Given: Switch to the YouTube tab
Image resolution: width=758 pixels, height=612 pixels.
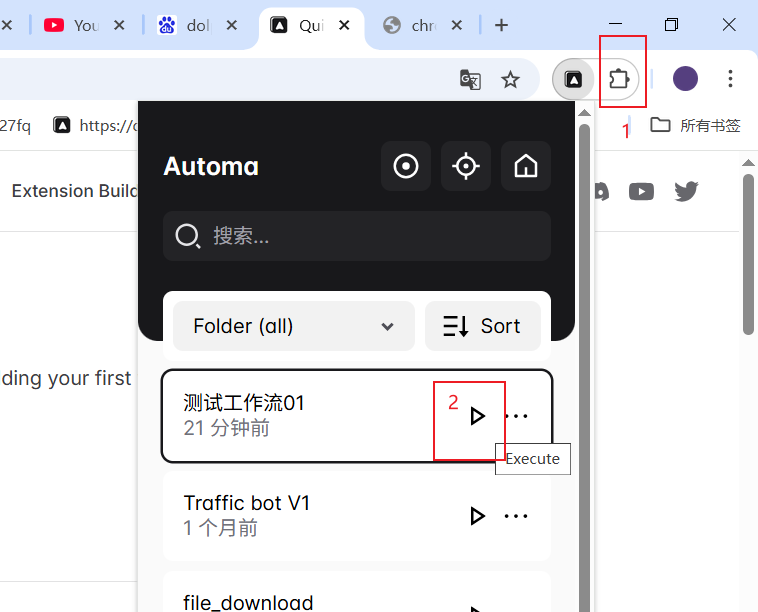Looking at the screenshot, I should tap(71, 25).
